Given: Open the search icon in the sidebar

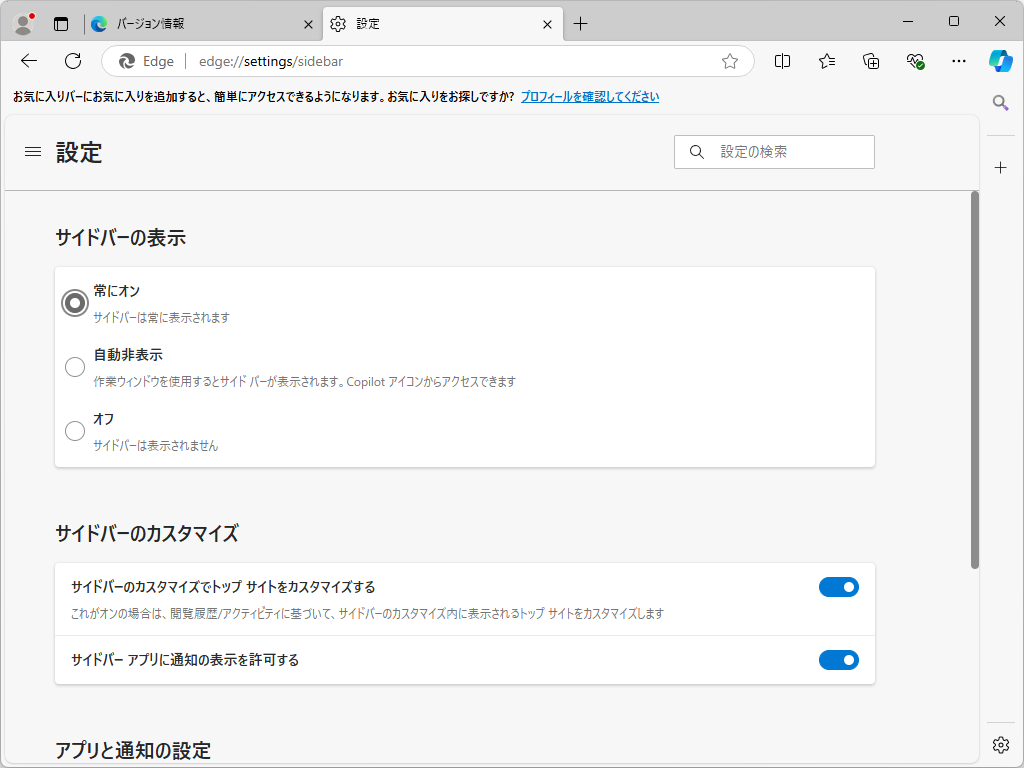Looking at the screenshot, I should (1001, 102).
